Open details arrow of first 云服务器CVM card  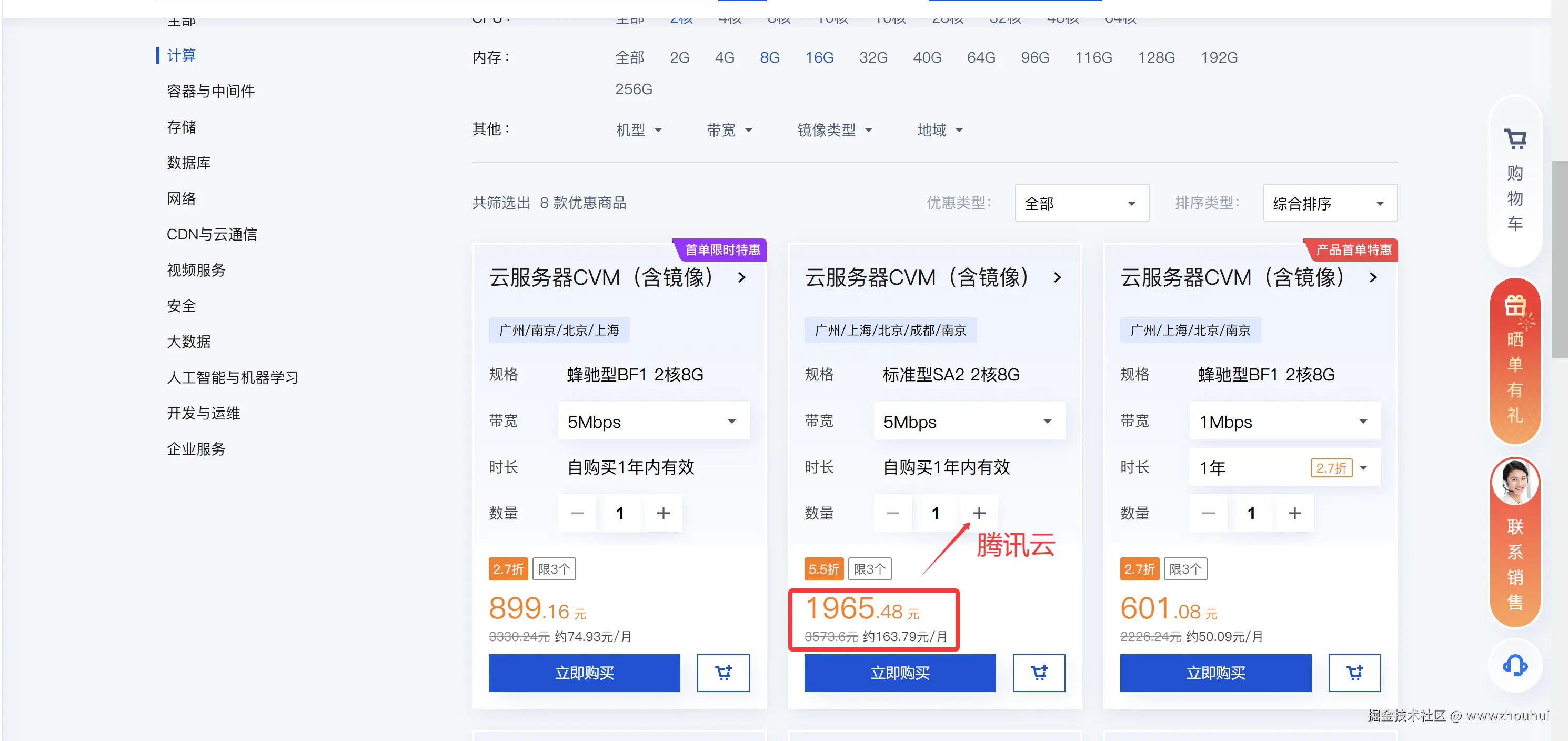[741, 278]
